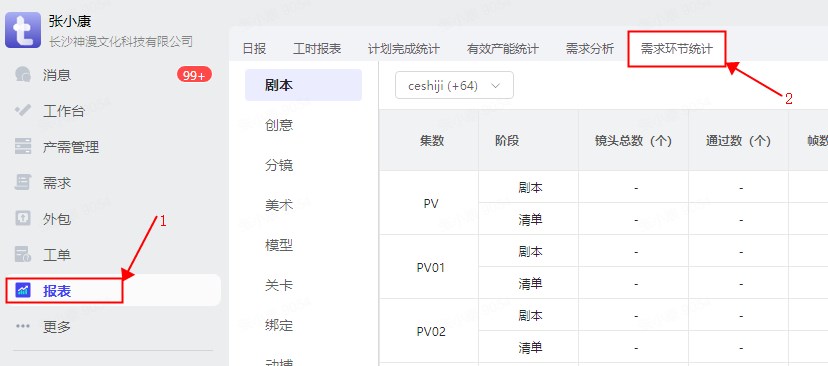This screenshot has width=828, height=366.
Task: Click the app logo avatar icon
Action: [23, 30]
